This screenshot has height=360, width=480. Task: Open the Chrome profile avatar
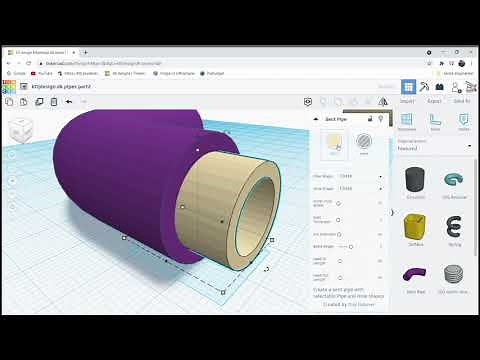coord(462,63)
